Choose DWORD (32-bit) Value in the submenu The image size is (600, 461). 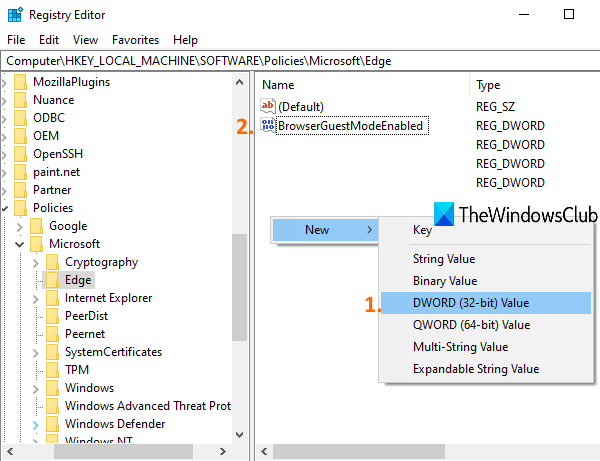[486, 303]
